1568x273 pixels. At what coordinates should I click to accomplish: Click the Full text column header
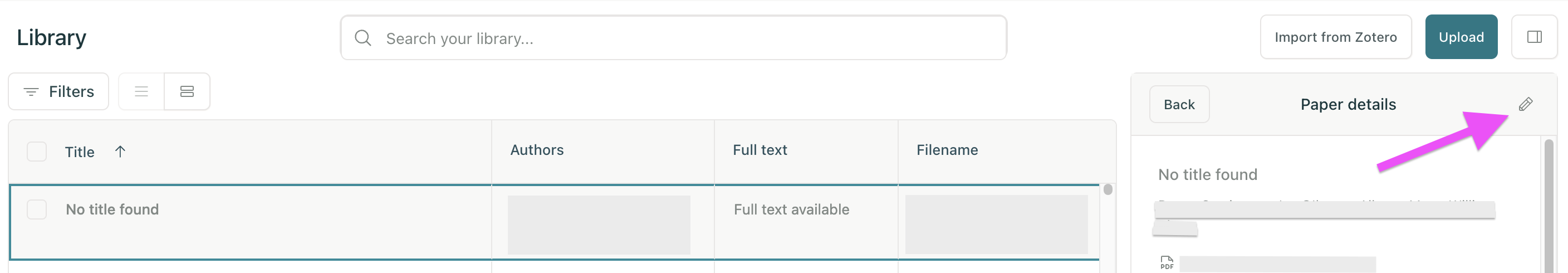pyautogui.click(x=759, y=150)
